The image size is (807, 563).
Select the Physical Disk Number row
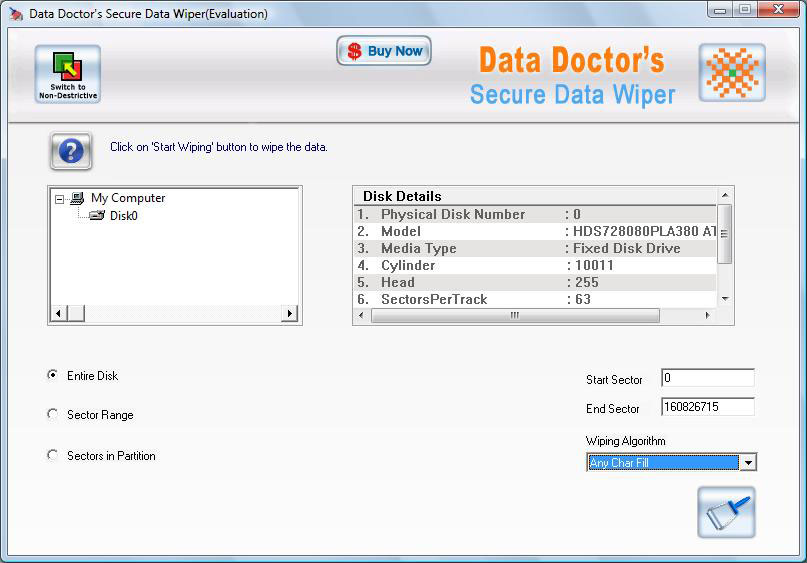coord(535,214)
